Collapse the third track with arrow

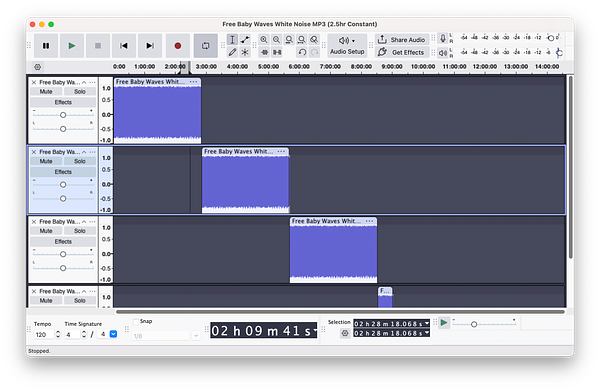(84, 222)
